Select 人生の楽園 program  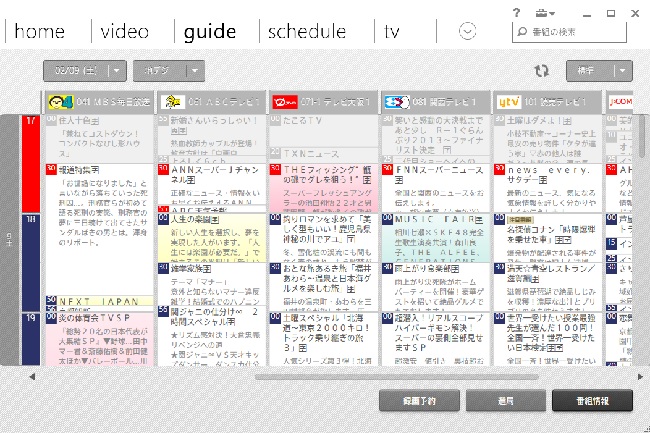pyautogui.click(x=212, y=238)
